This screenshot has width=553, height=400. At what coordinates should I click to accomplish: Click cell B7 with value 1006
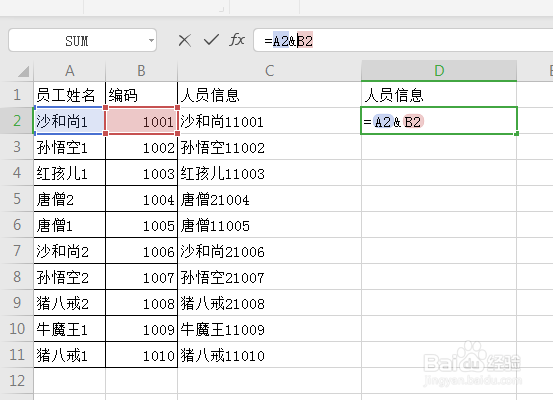point(141,251)
